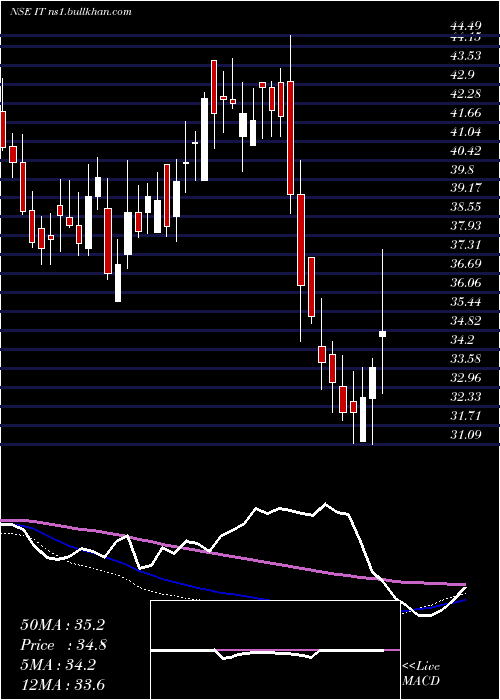Select the 39.8 price label
Viewport: 500px width, 700px height.
(464, 170)
